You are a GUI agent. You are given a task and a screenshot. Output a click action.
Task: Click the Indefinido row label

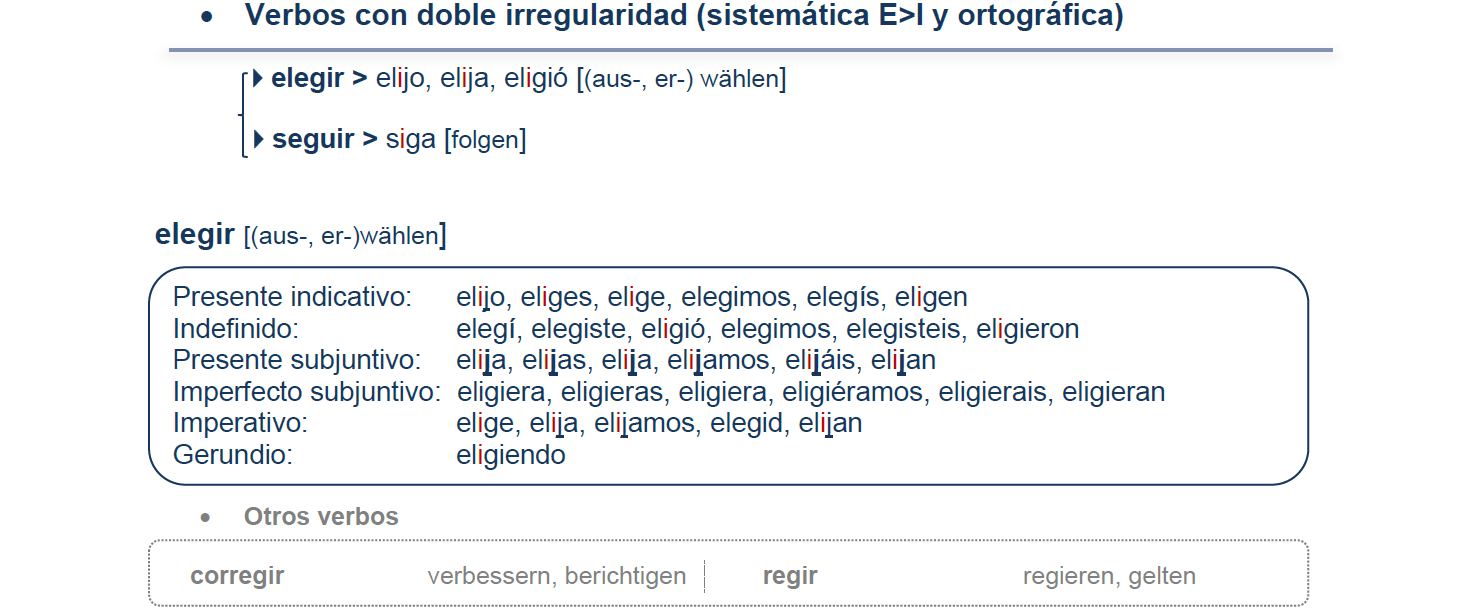click(x=236, y=329)
